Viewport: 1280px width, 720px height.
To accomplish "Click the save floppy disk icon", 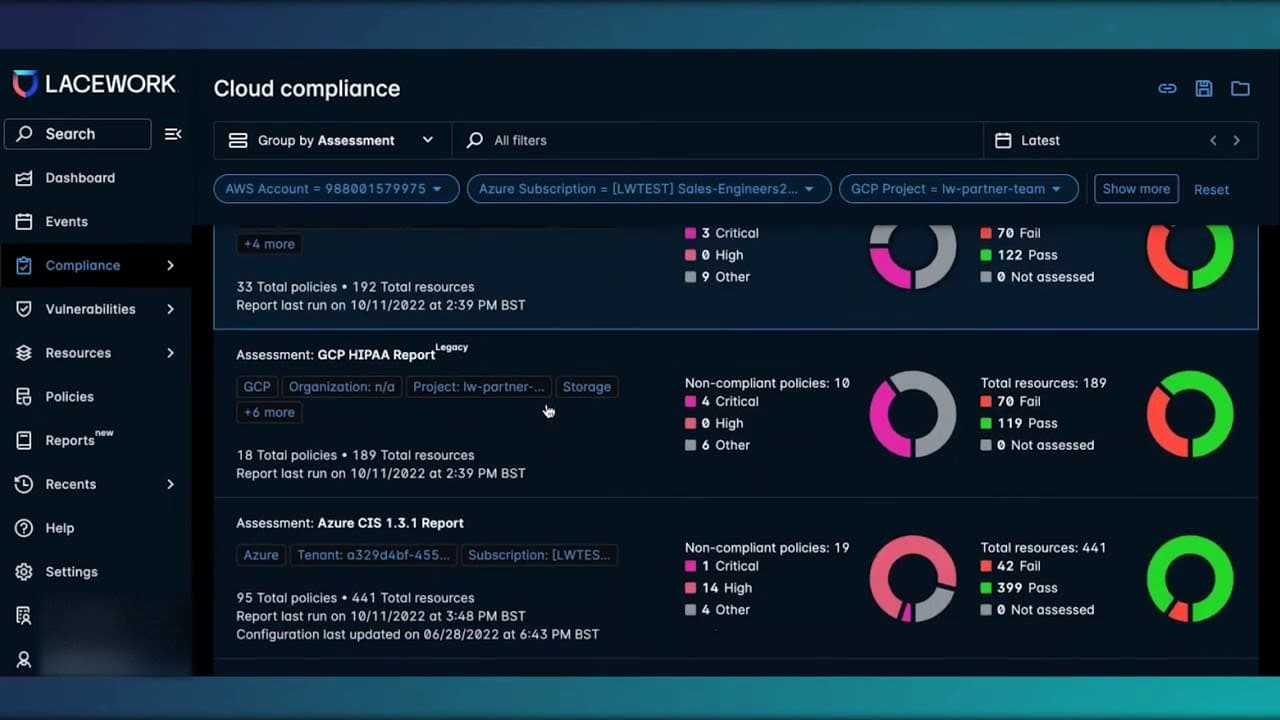I will pyautogui.click(x=1204, y=89).
